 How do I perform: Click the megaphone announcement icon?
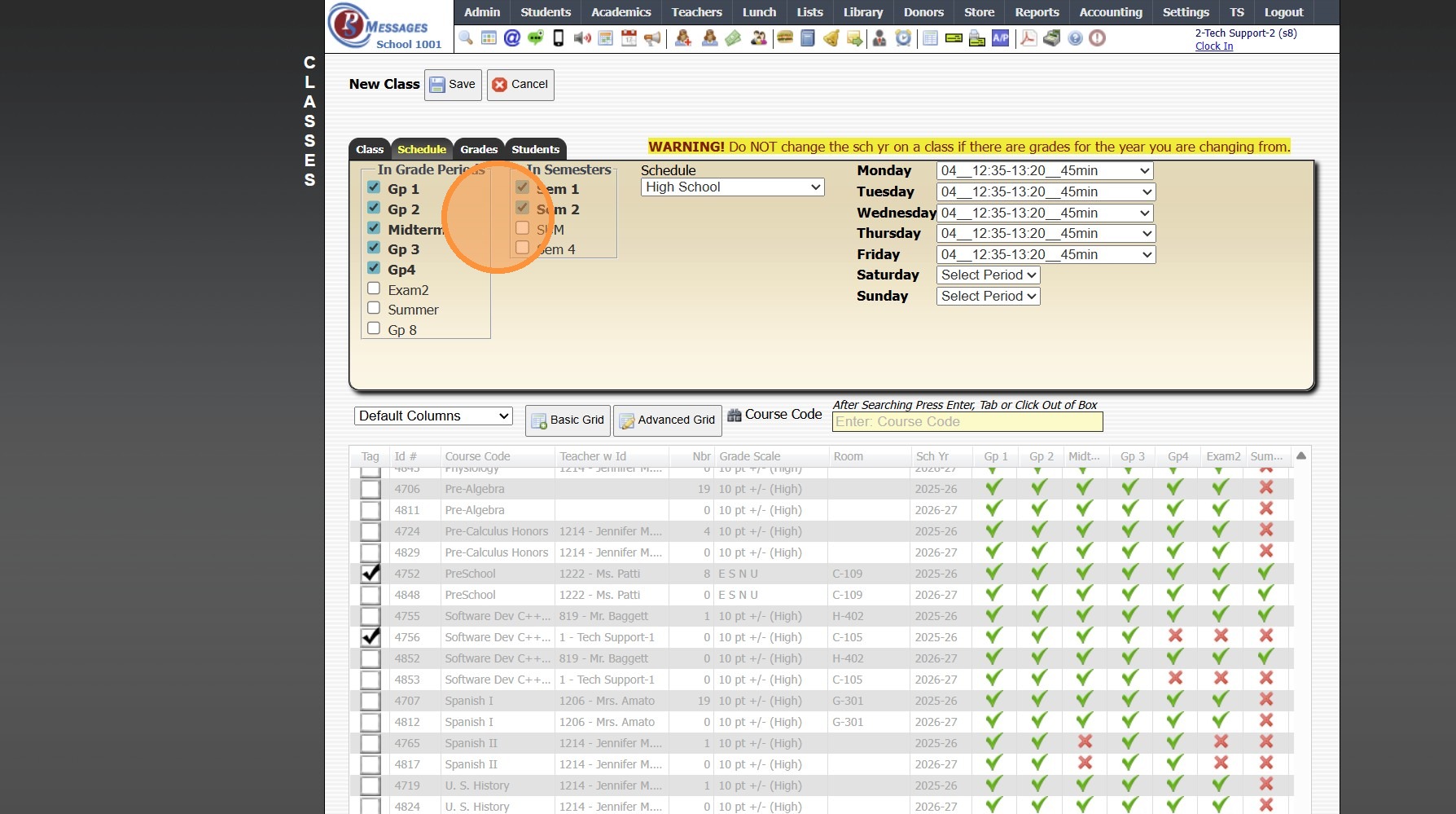tap(652, 38)
